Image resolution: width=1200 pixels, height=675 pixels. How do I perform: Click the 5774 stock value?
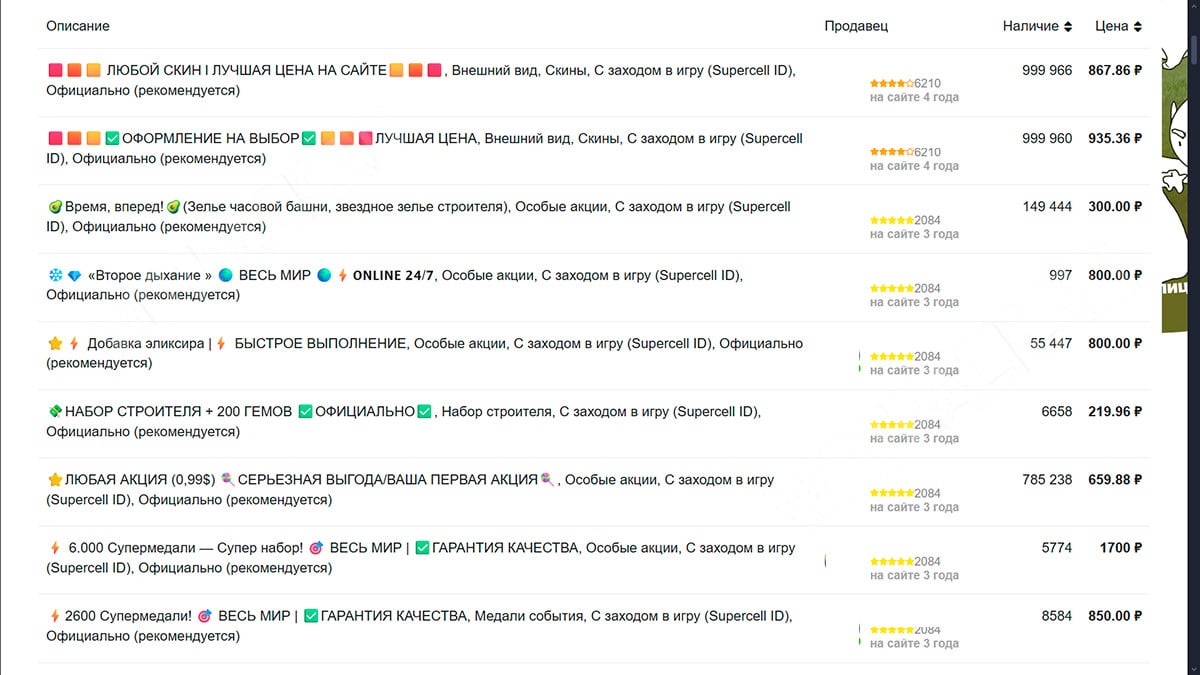point(1056,547)
